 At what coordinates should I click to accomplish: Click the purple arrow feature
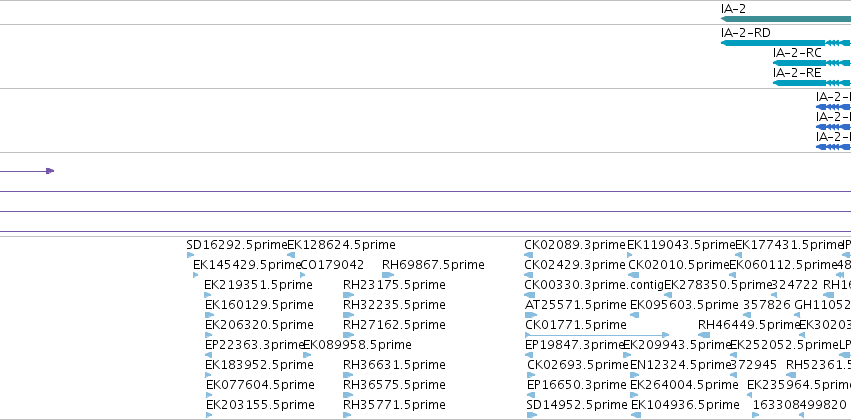point(27,171)
